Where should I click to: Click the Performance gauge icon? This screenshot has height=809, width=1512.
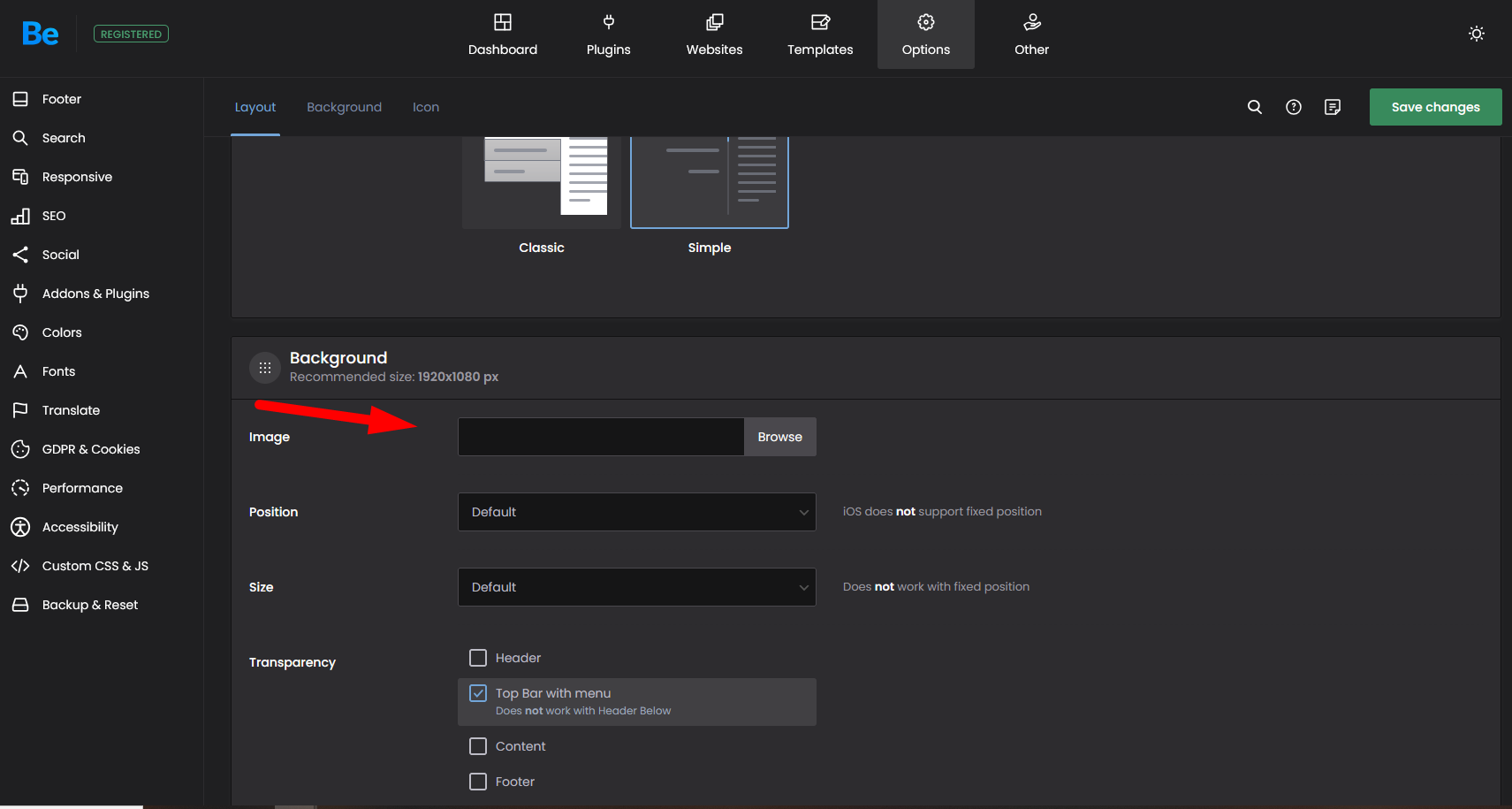click(20, 488)
